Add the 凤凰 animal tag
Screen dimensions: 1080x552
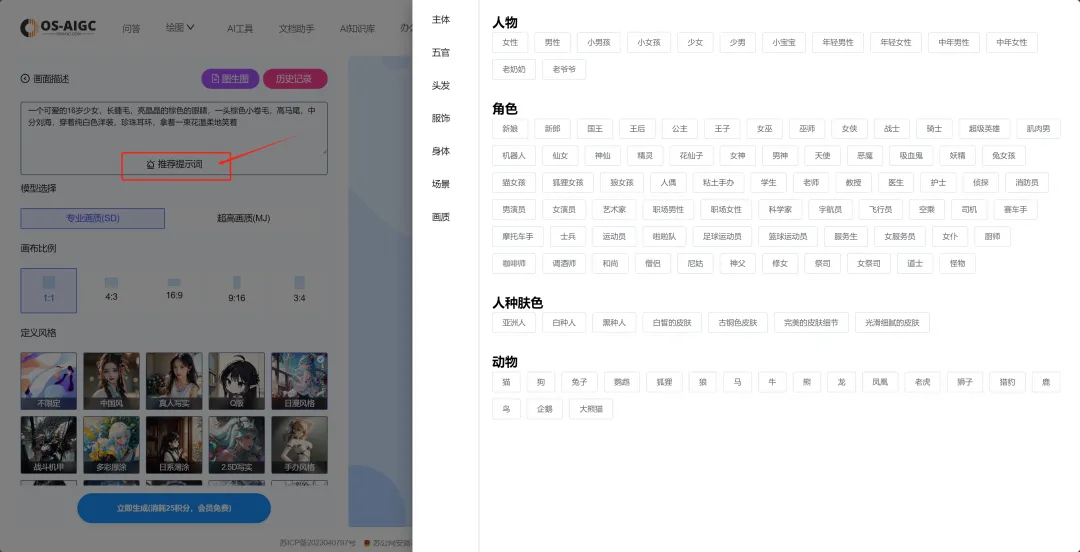point(880,382)
